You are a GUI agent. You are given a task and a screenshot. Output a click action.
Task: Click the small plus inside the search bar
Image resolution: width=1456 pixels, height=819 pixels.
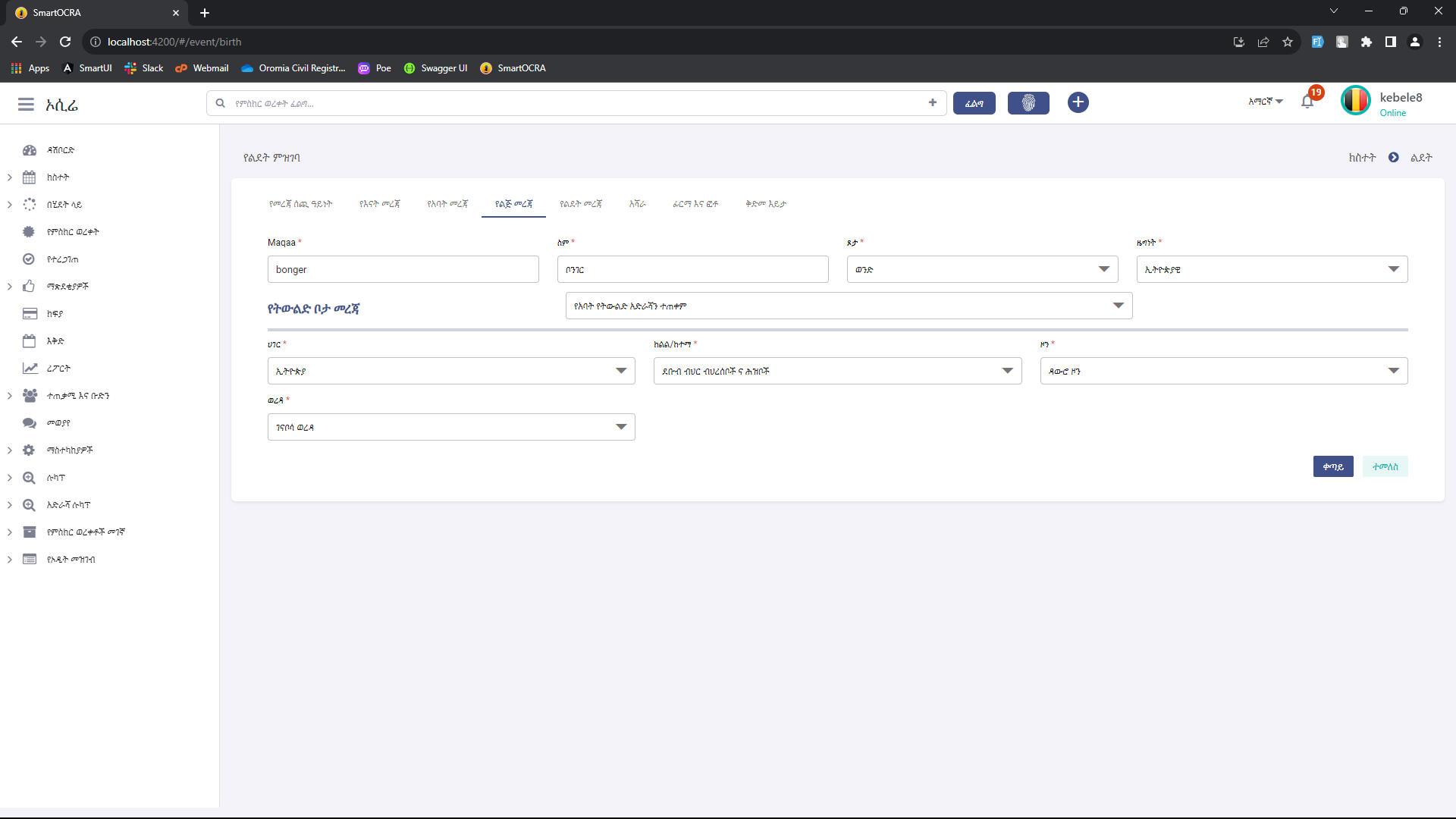click(933, 103)
